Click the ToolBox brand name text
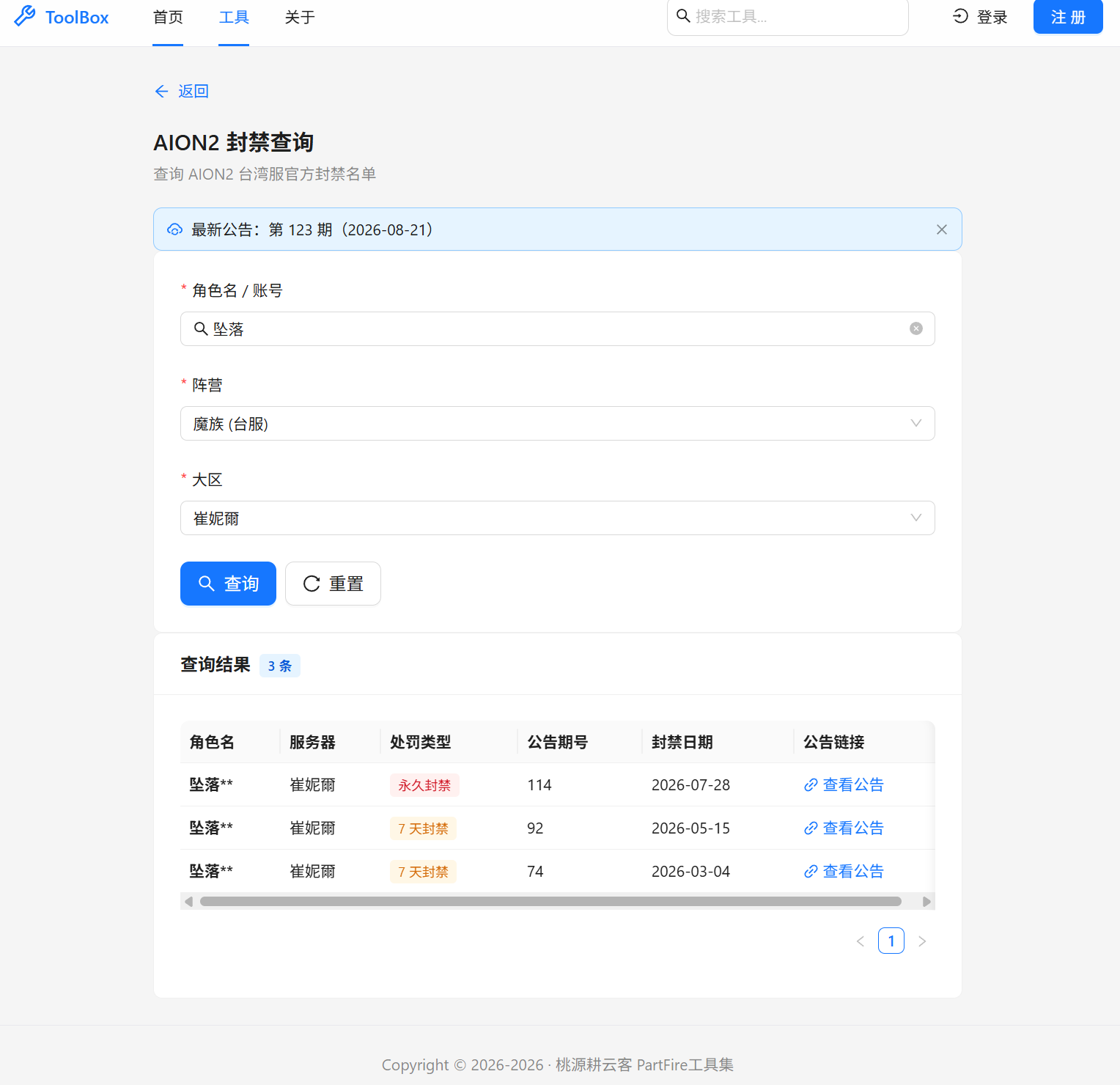This screenshot has width=1120, height=1085. pyautogui.click(x=77, y=18)
